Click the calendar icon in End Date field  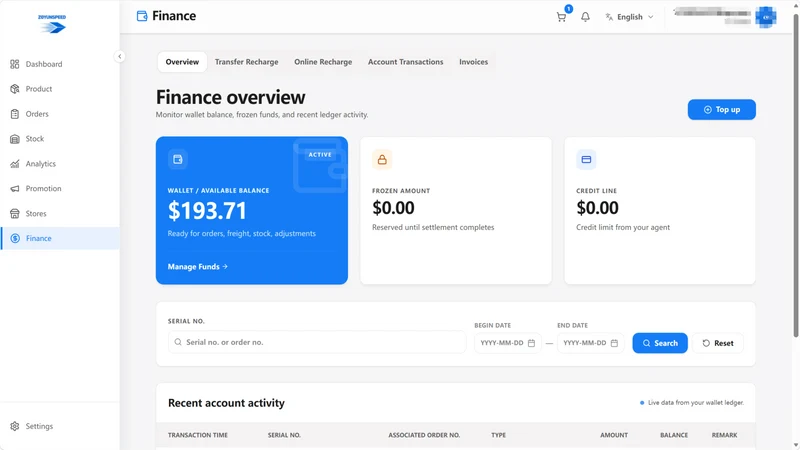coord(614,343)
